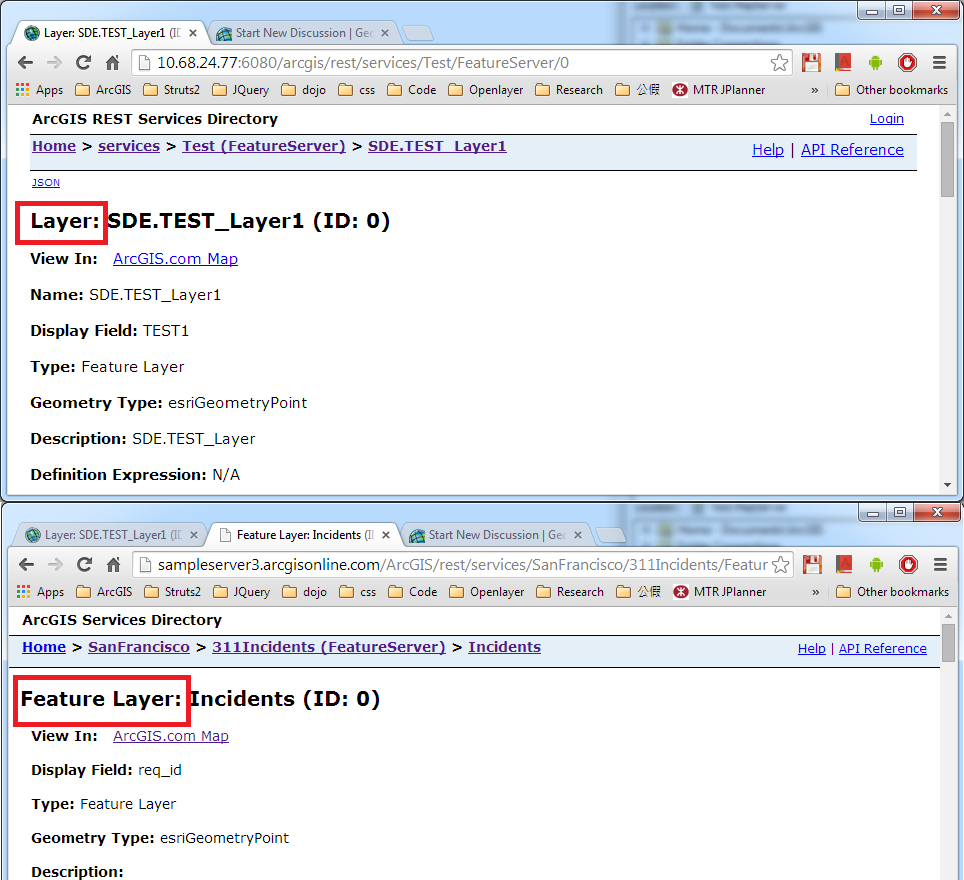The image size is (964, 880).
Task: Close the Feature Layer: Incidents tab
Action: 385,535
